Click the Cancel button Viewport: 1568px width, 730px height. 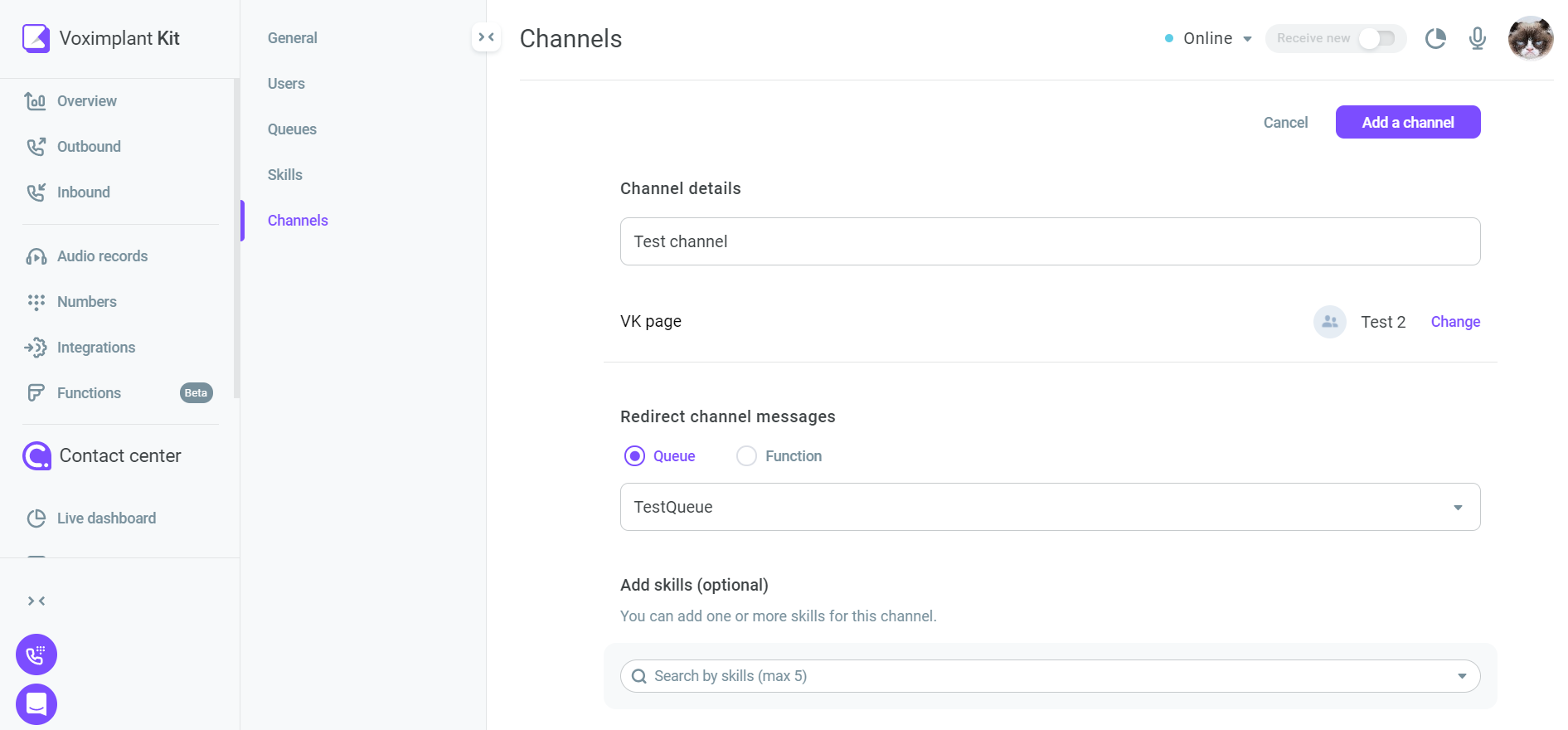(1285, 123)
